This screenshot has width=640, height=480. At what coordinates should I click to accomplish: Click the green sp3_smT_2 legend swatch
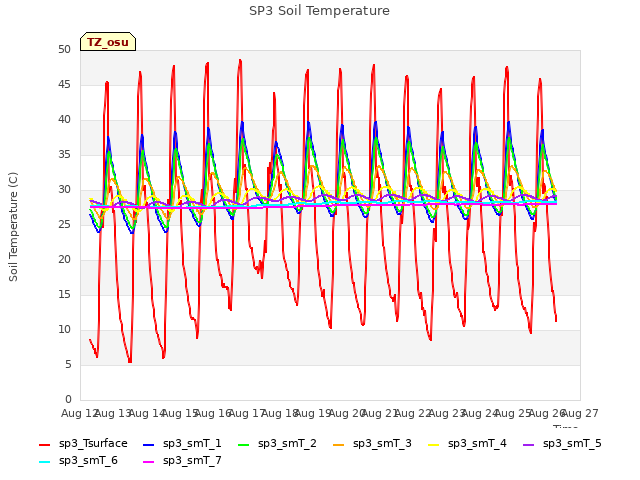pyautogui.click(x=243, y=444)
